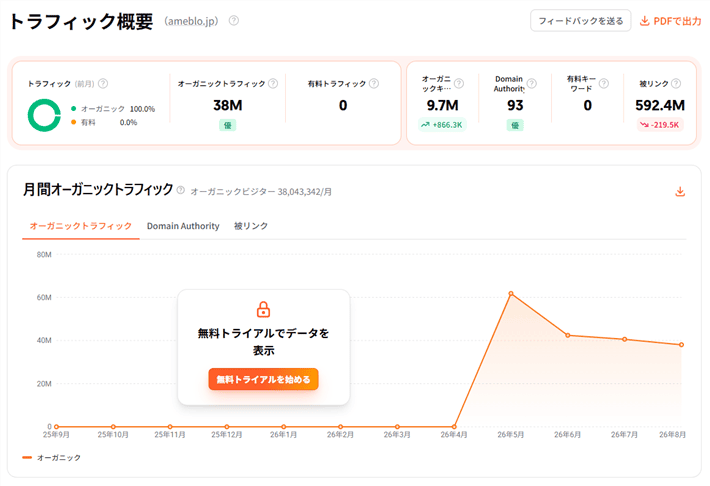
Task: Click the 38M organic traffic value
Action: [x=228, y=106]
